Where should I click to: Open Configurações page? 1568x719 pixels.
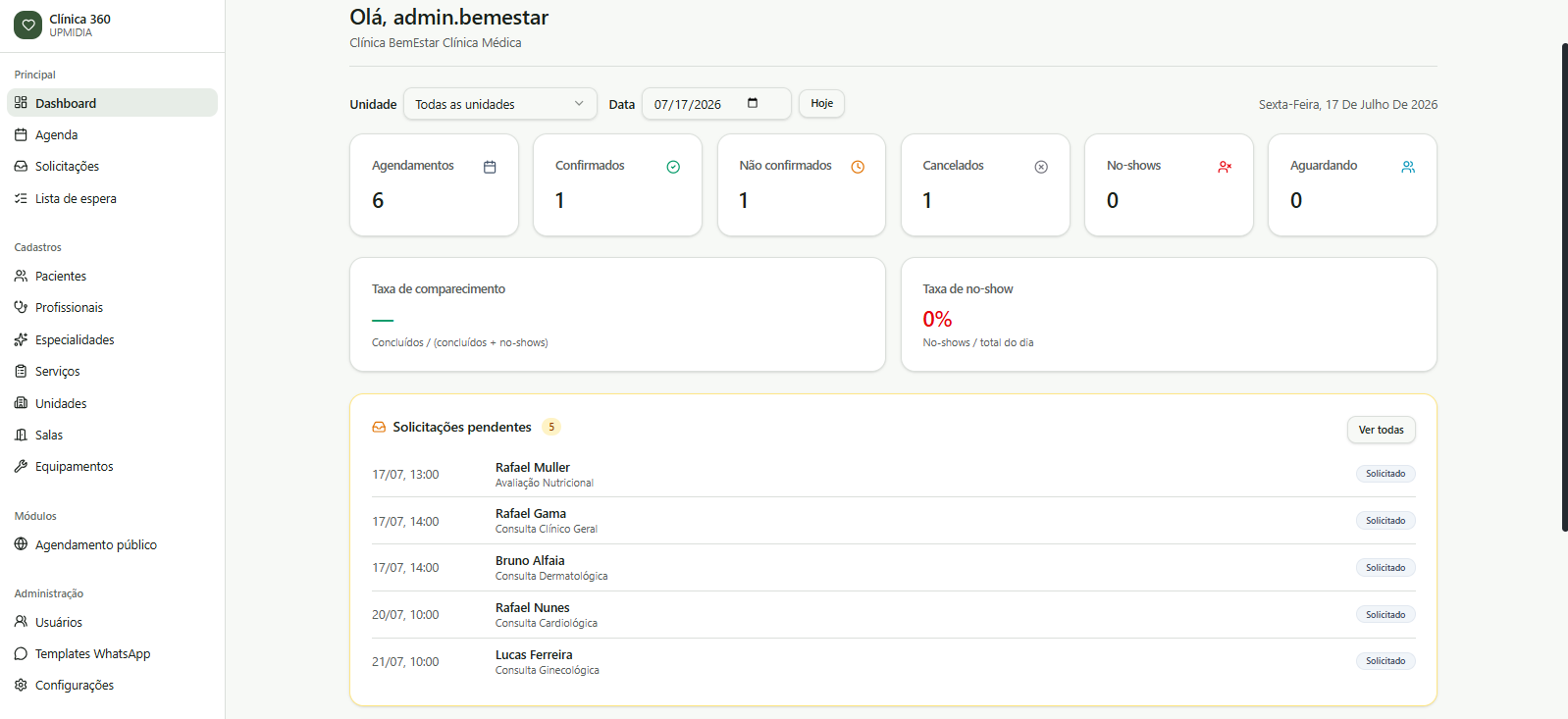click(112, 685)
